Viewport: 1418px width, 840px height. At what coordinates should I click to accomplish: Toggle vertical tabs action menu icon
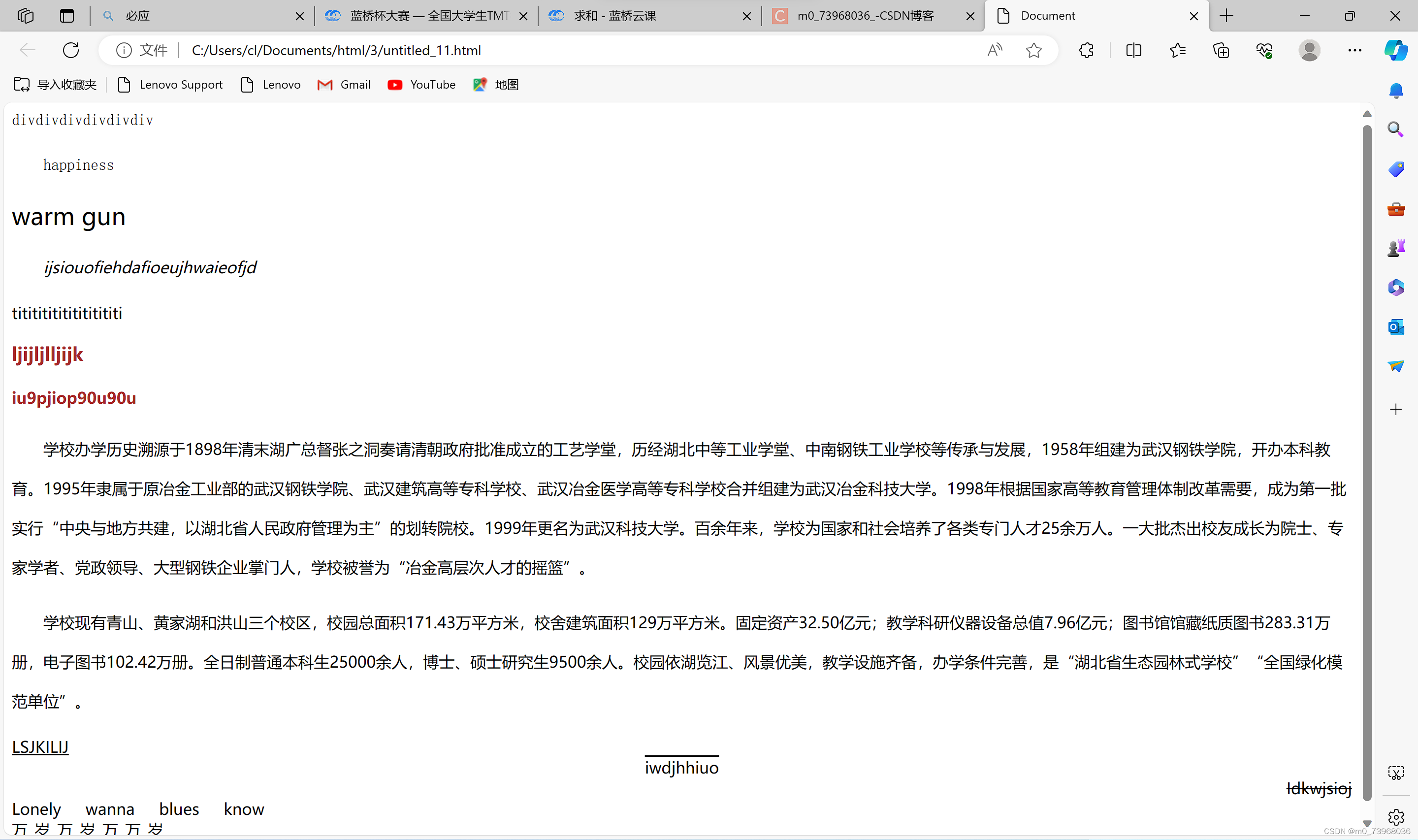pos(67,16)
